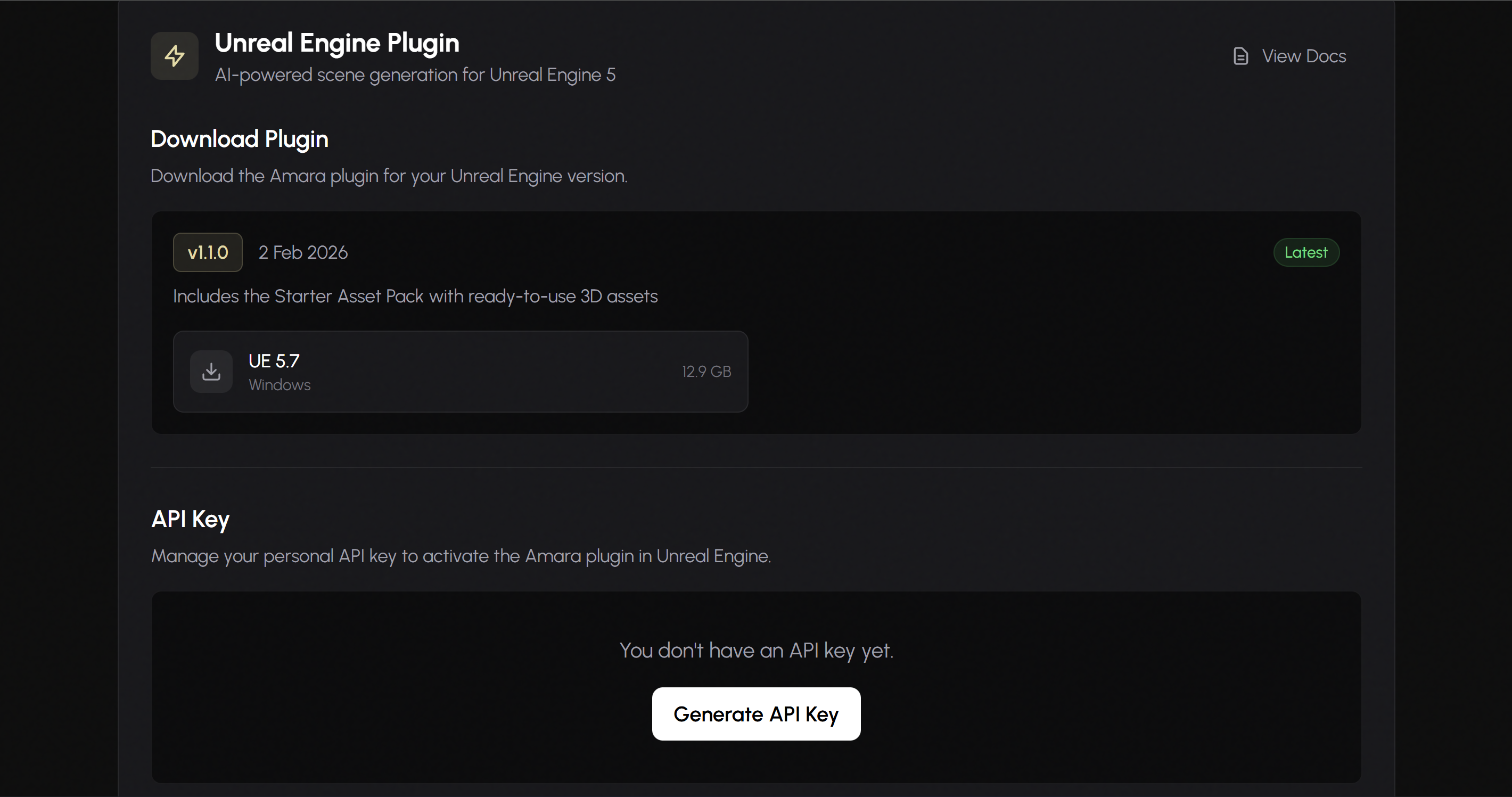This screenshot has height=797, width=1512.
Task: Select the v1.1.0 version badge
Action: pyautogui.click(x=207, y=252)
